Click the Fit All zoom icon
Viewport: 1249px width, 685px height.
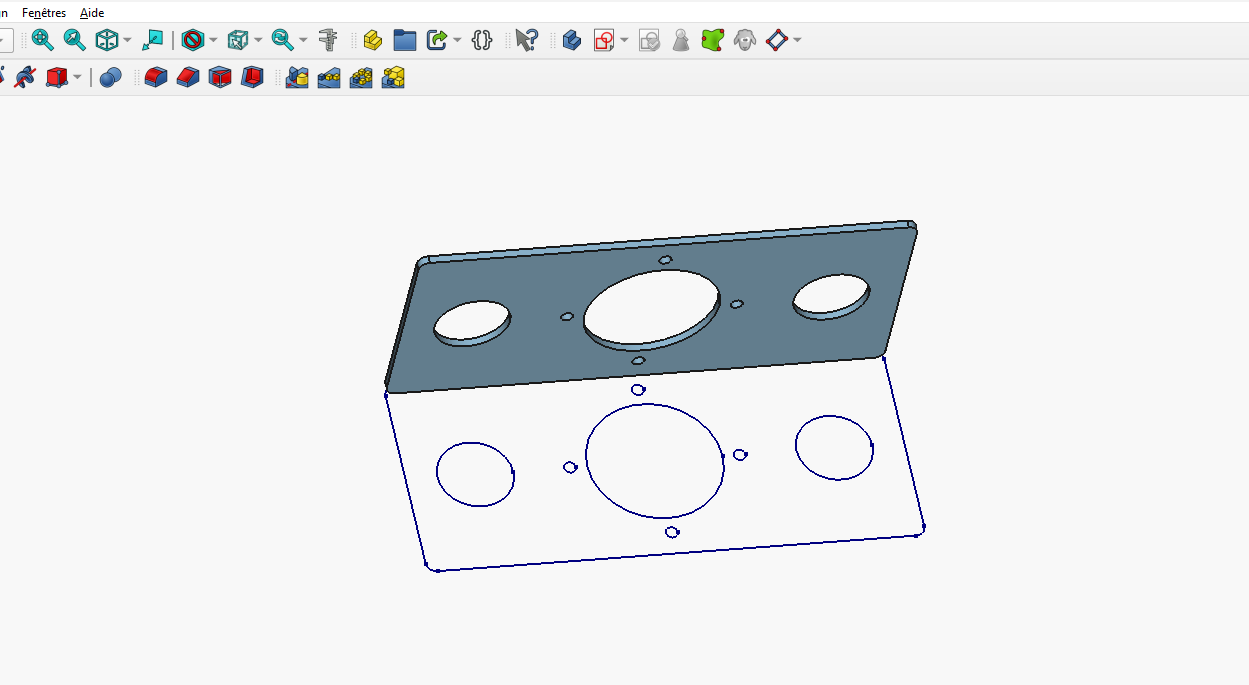[x=43, y=40]
